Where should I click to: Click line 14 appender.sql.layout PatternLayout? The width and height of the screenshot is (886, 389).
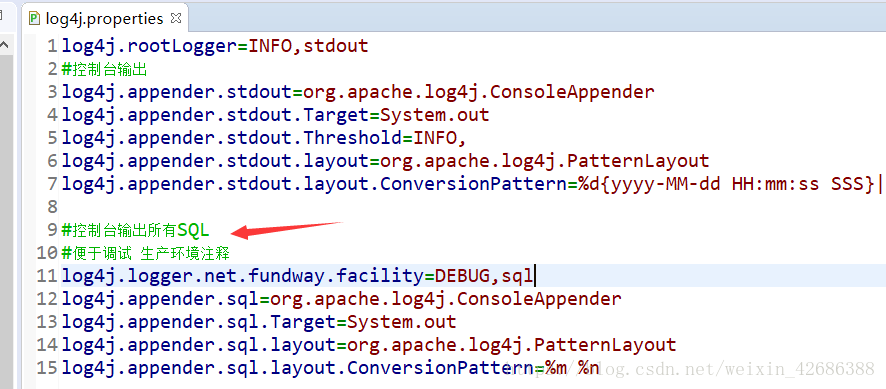(x=369, y=345)
